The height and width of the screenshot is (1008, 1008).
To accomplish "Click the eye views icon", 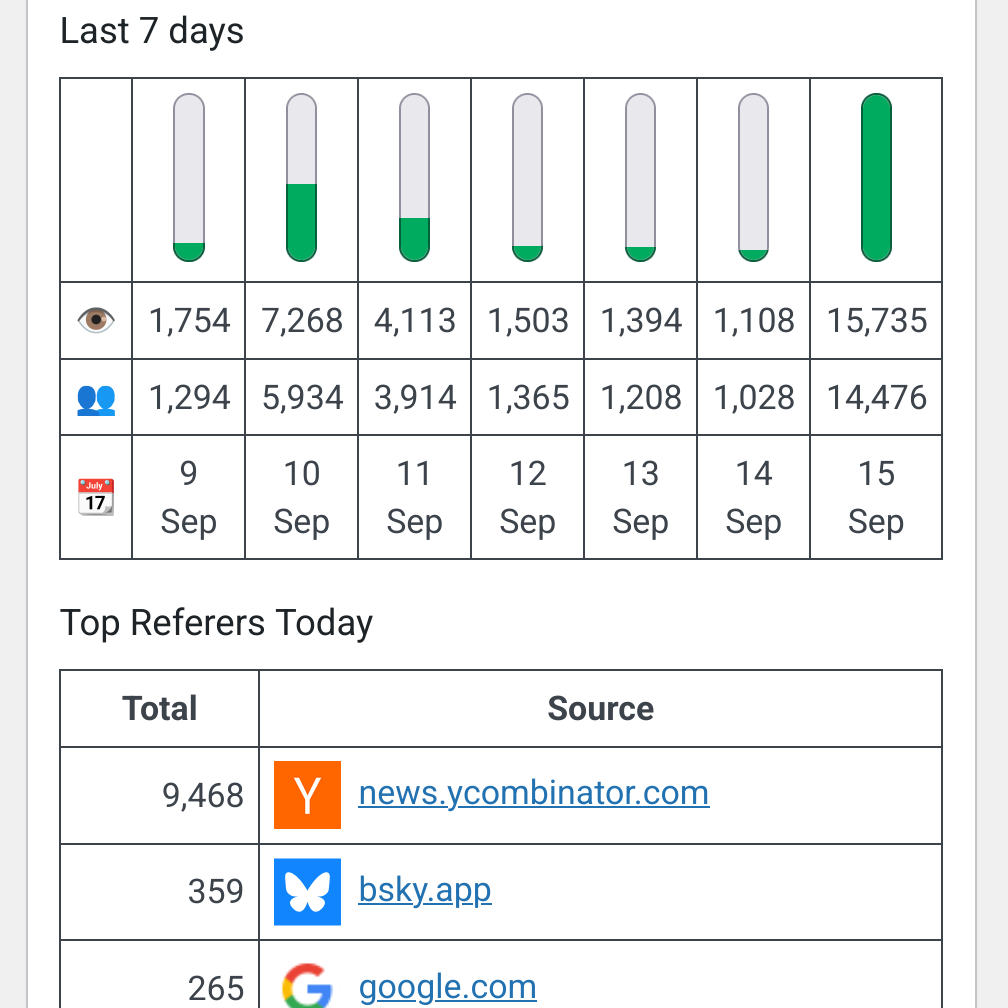I will tap(96, 321).
